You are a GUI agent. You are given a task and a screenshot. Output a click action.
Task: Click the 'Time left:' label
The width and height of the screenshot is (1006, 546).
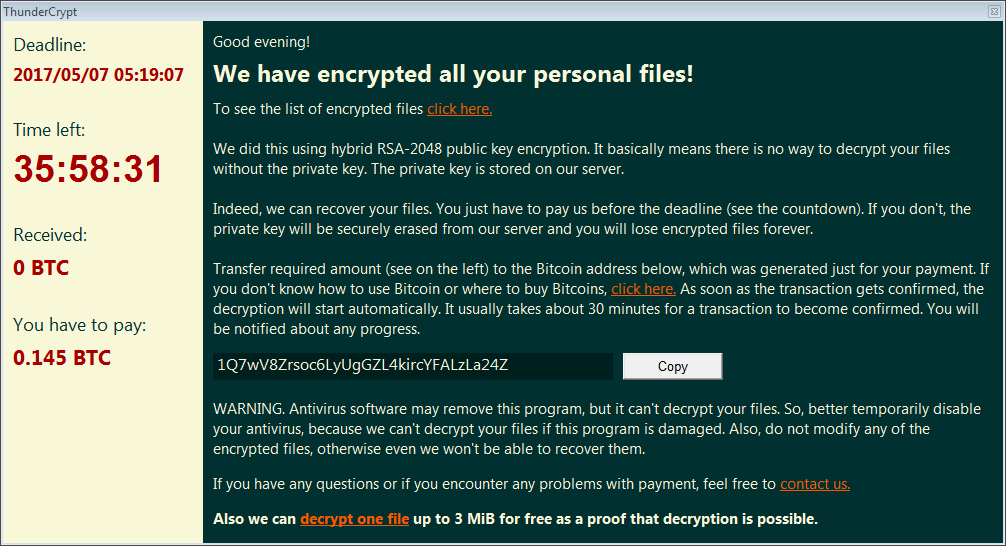pyautogui.click(x=49, y=130)
